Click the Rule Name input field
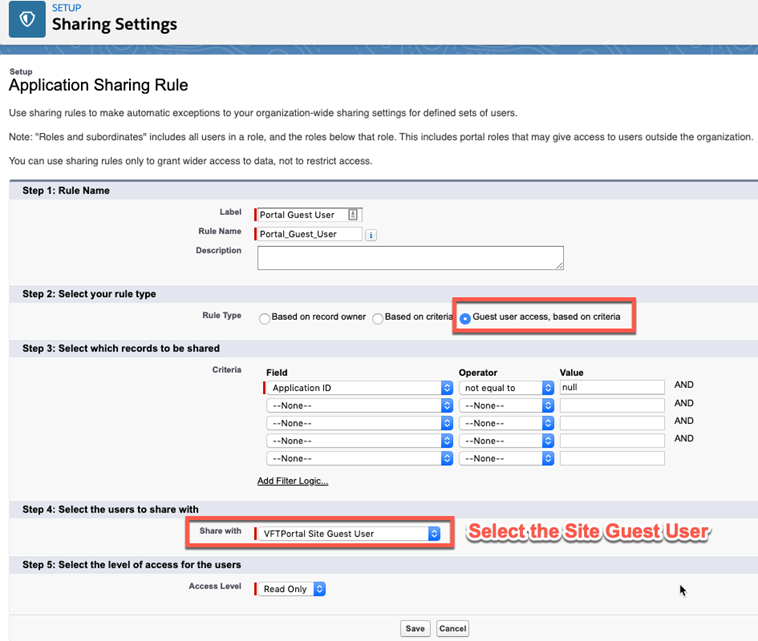Image resolution: width=758 pixels, height=641 pixels. coord(310,234)
